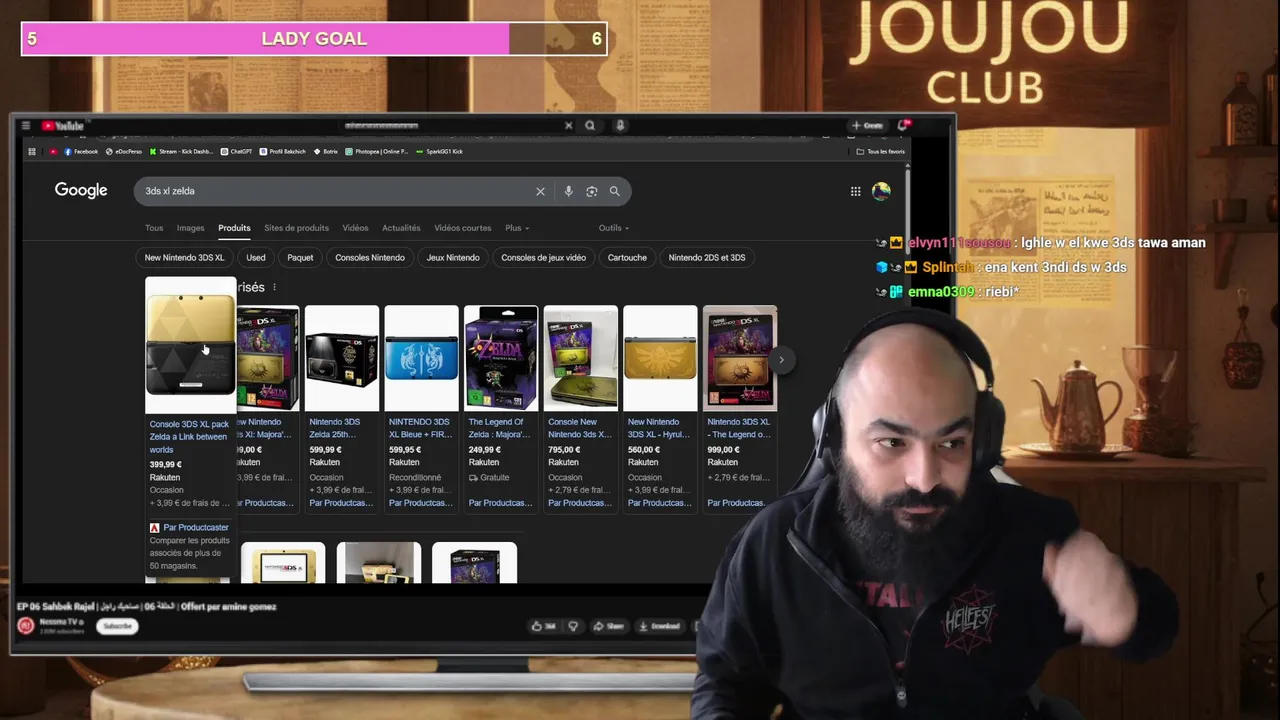Screen dimensions: 1280x720
Task: Open the sponsored results three-dot menu
Action: [x=275, y=288]
